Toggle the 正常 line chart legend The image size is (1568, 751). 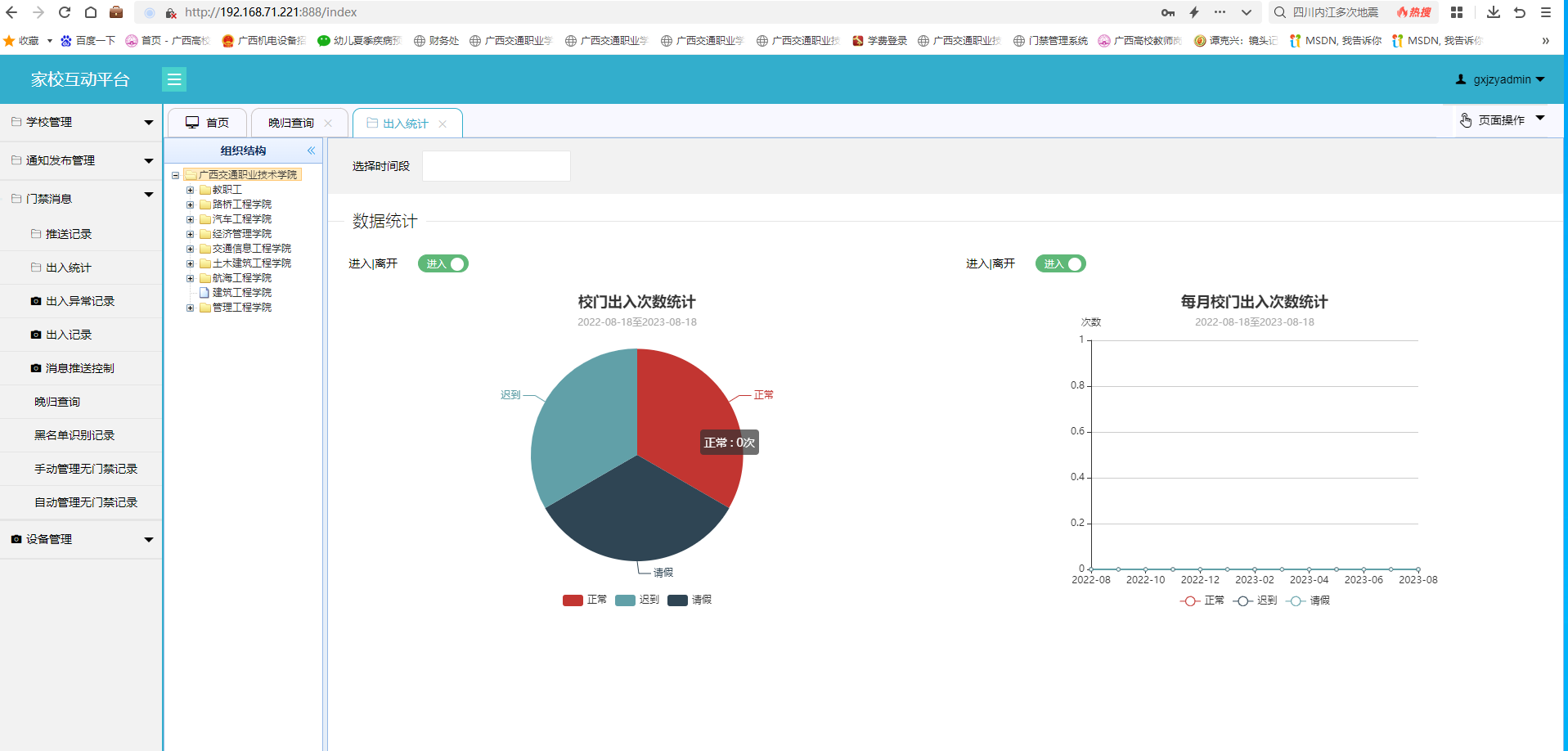(x=1202, y=600)
